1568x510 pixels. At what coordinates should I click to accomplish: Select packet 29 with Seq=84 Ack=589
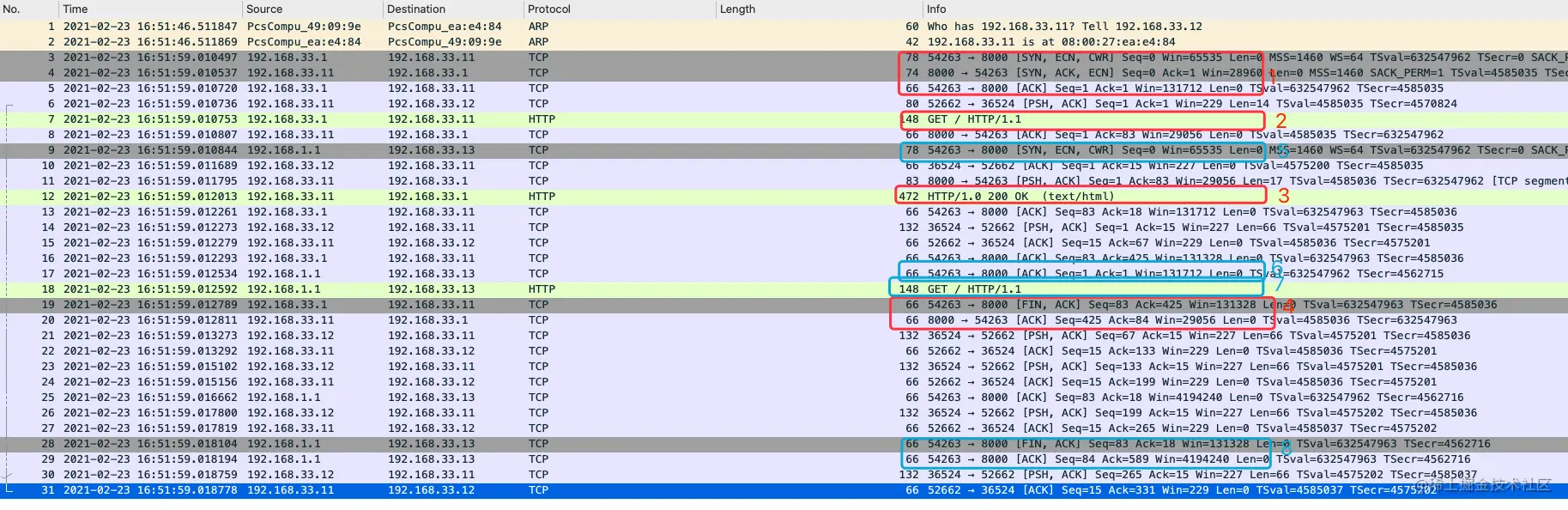click(784, 459)
